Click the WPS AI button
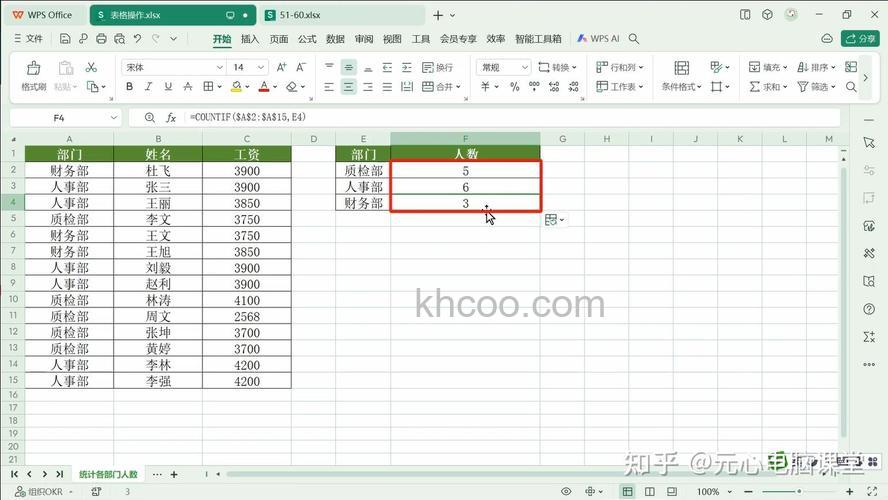The image size is (888, 500). [599, 39]
